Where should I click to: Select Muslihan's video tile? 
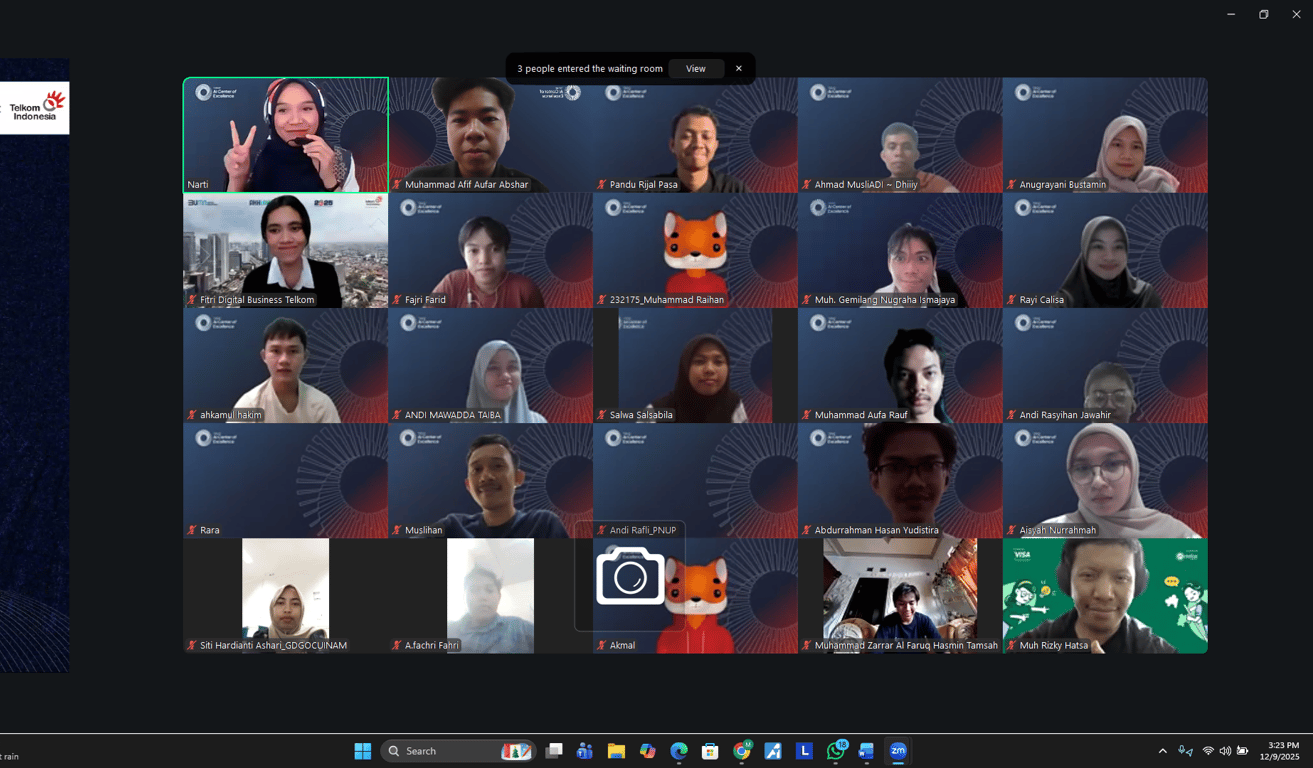click(x=490, y=480)
